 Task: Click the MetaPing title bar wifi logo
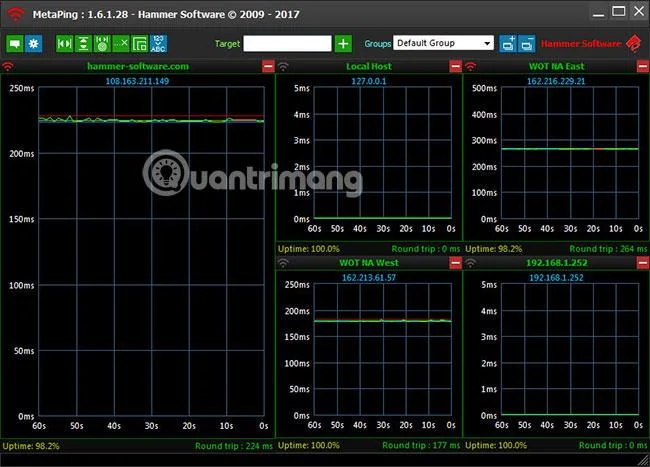16,14
